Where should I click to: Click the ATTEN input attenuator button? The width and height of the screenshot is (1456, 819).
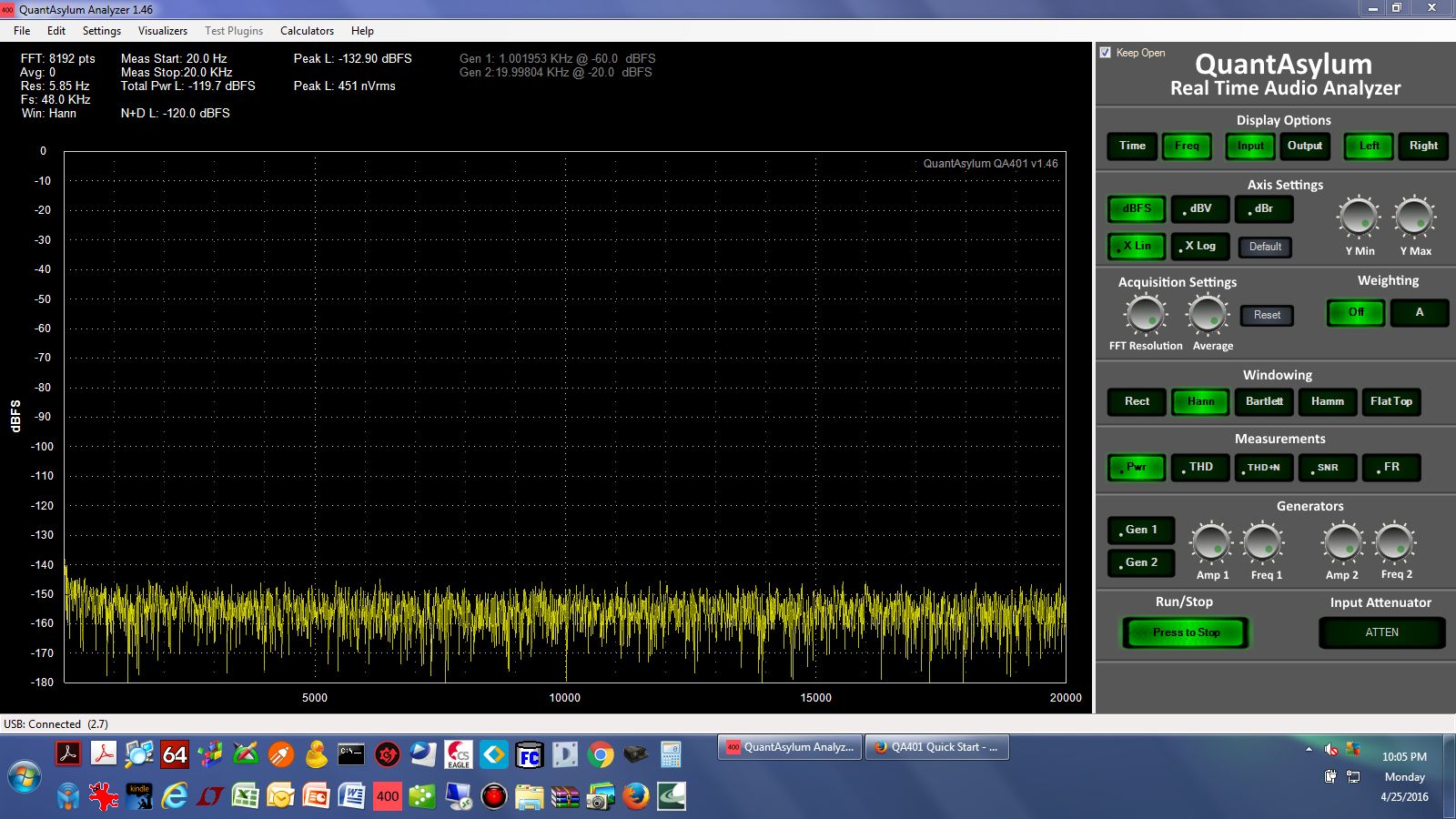tap(1381, 632)
